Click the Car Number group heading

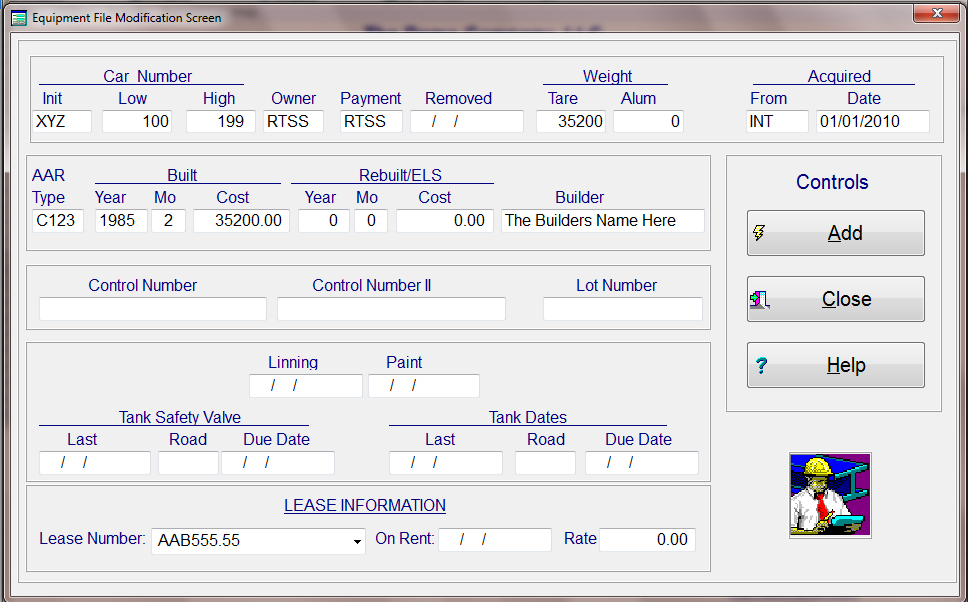pos(148,77)
